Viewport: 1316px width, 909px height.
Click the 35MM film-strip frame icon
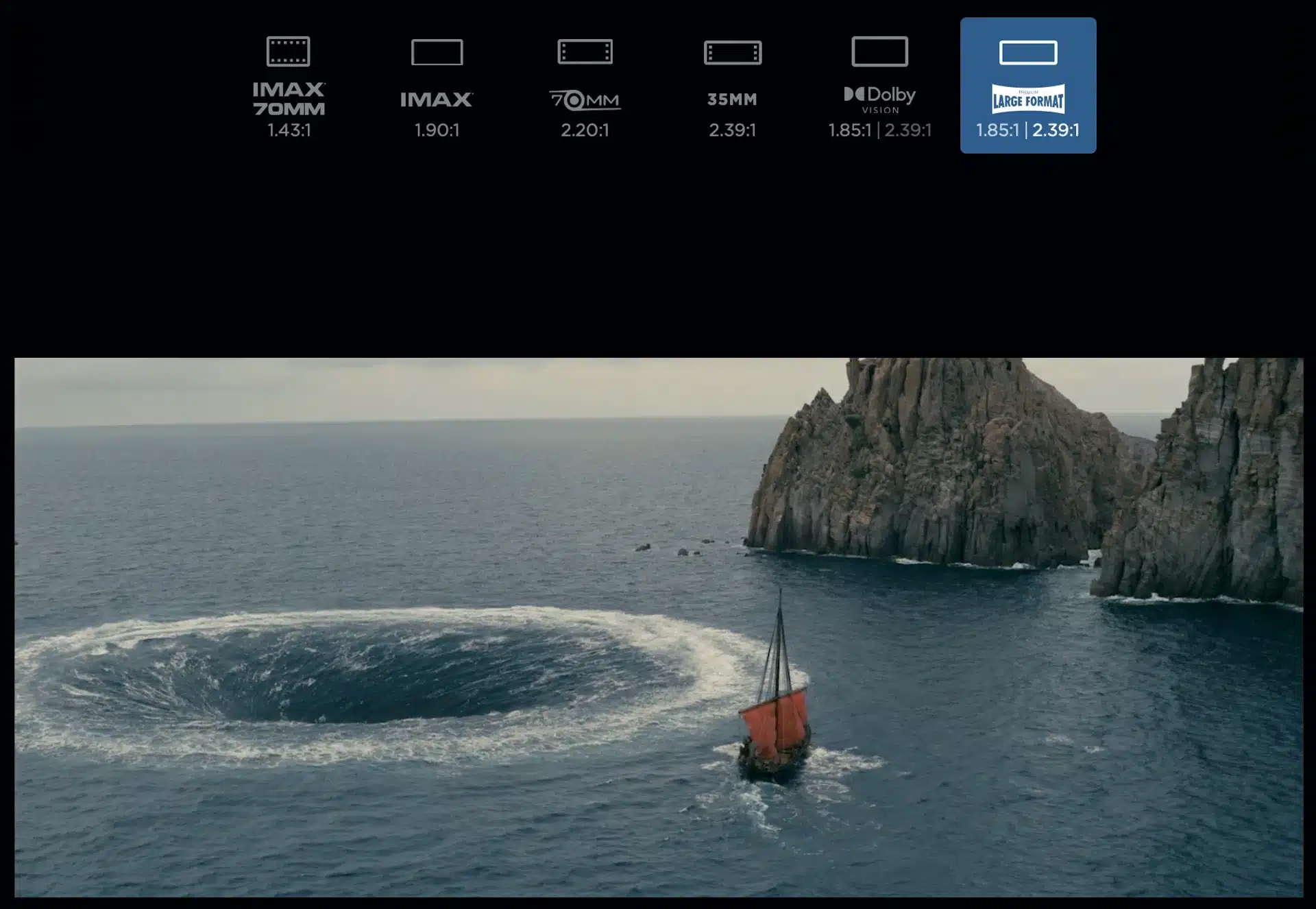coord(733,52)
